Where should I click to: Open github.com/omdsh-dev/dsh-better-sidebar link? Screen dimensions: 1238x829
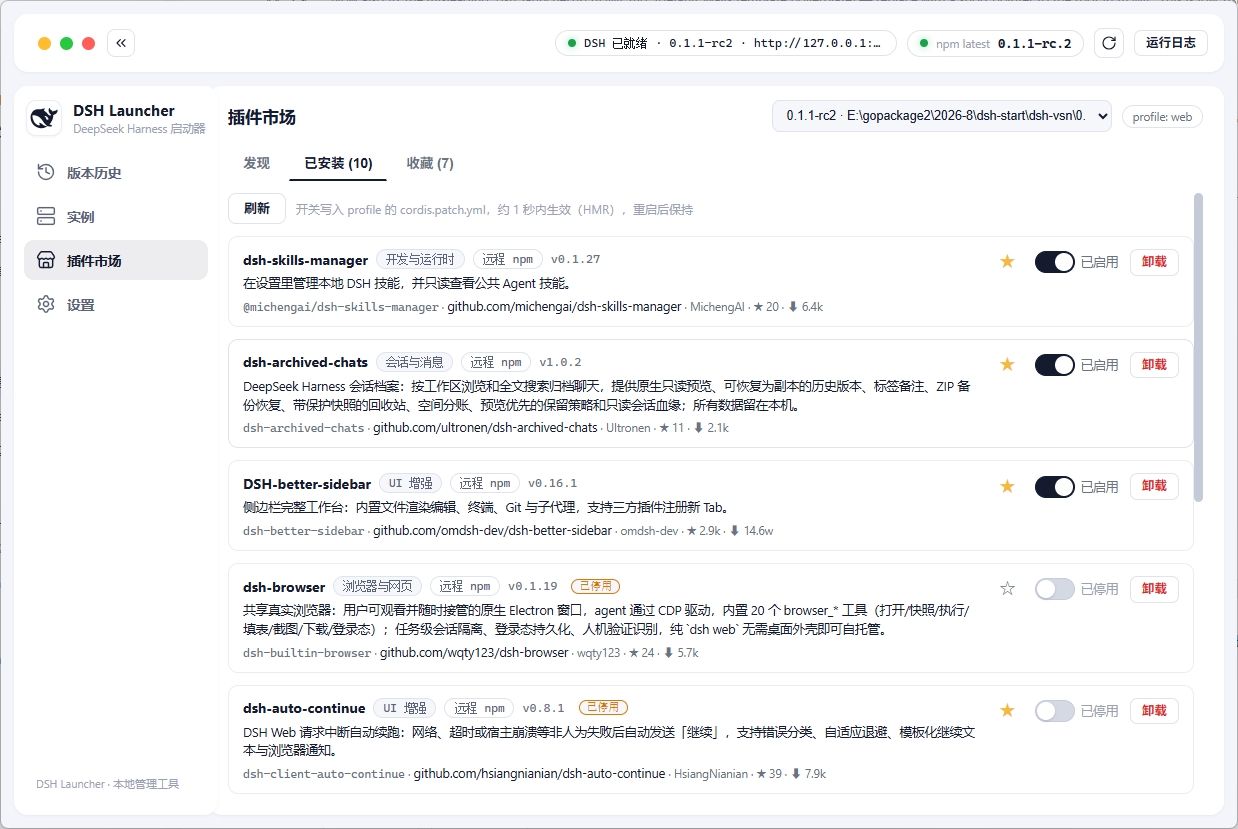coord(492,531)
